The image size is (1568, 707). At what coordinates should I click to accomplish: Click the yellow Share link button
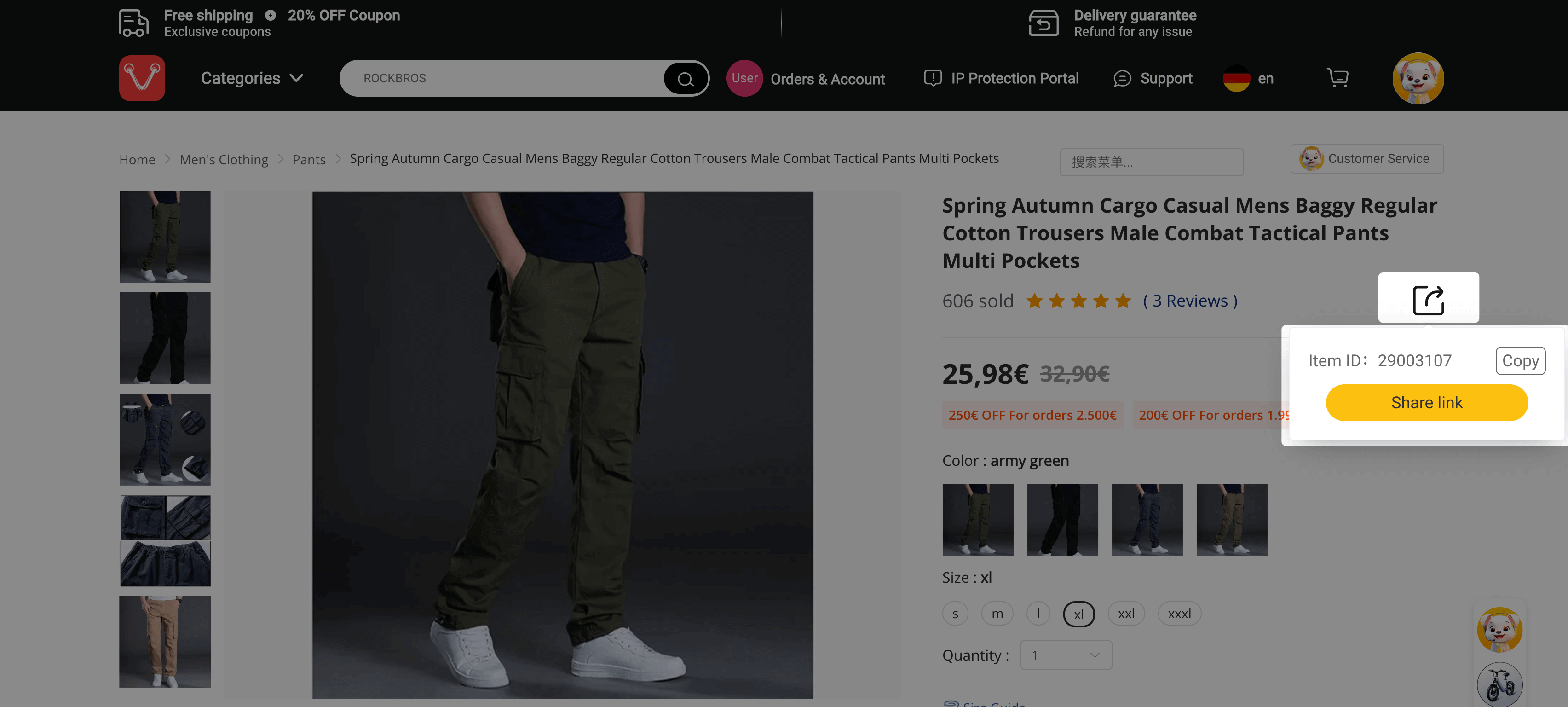(x=1426, y=403)
